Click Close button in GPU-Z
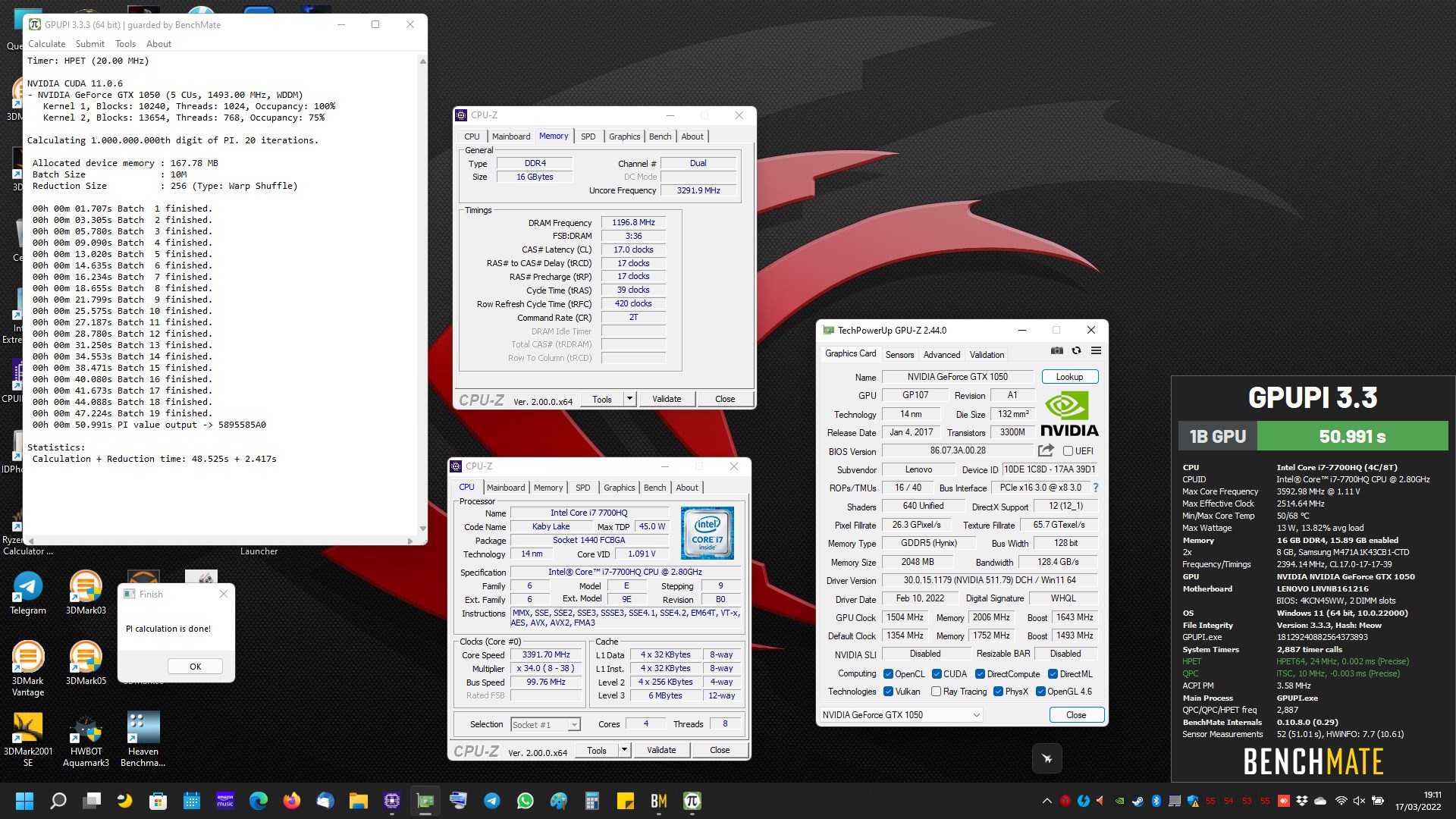This screenshot has width=1456, height=819. 1076,715
